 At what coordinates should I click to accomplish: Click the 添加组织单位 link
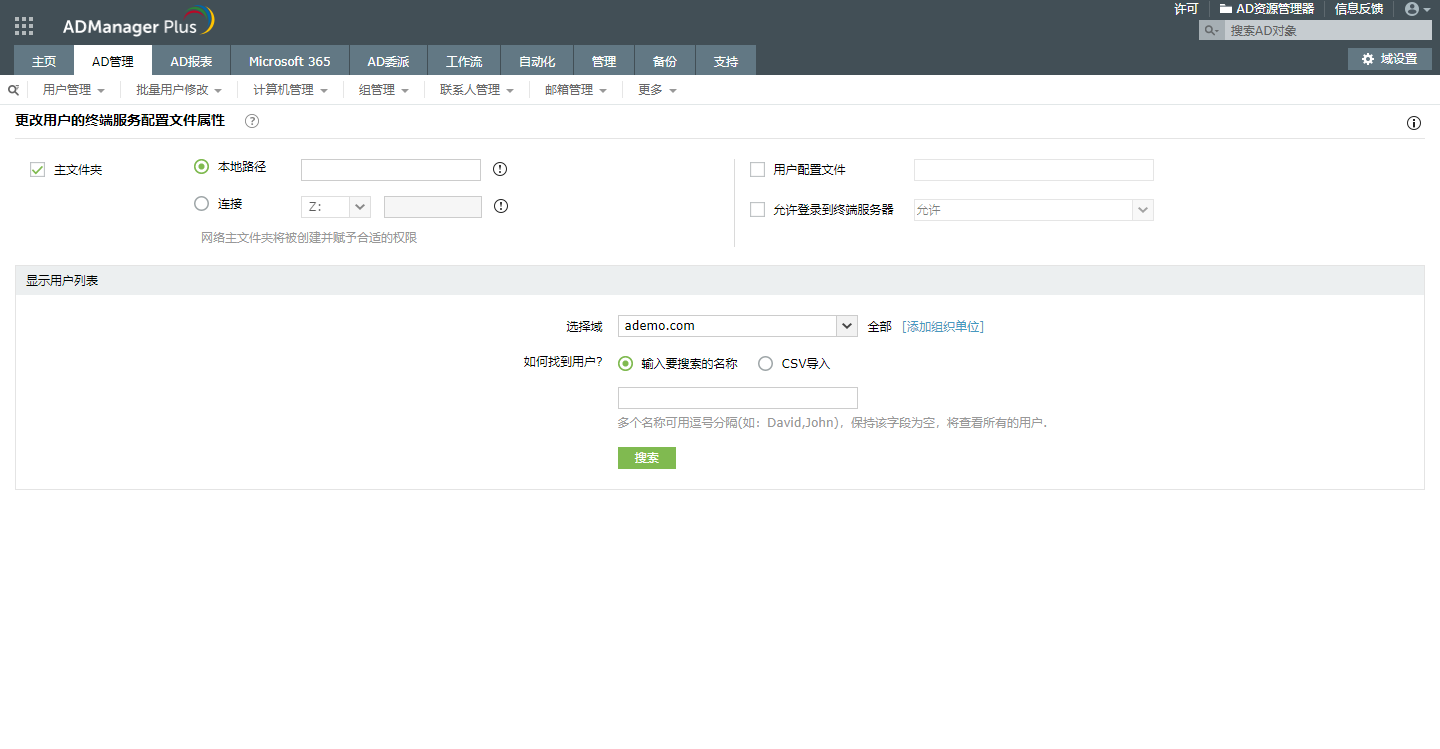942,326
